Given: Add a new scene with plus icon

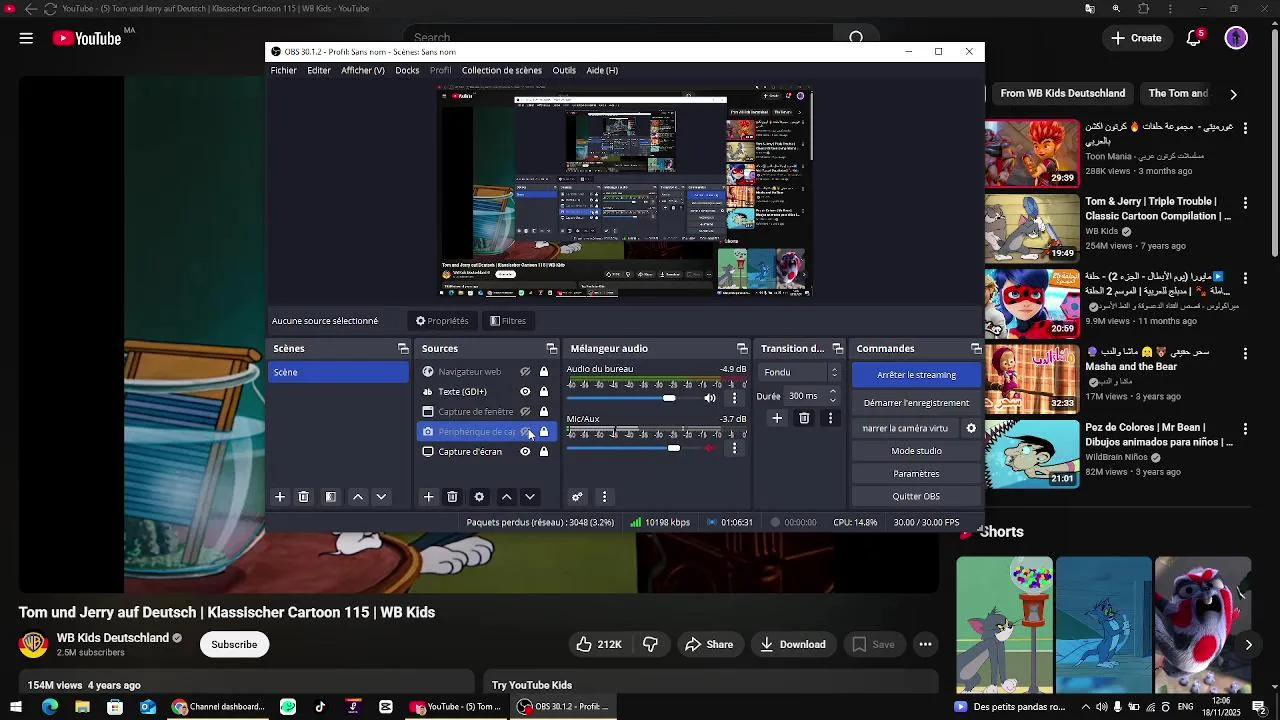Looking at the screenshot, I should point(280,497).
